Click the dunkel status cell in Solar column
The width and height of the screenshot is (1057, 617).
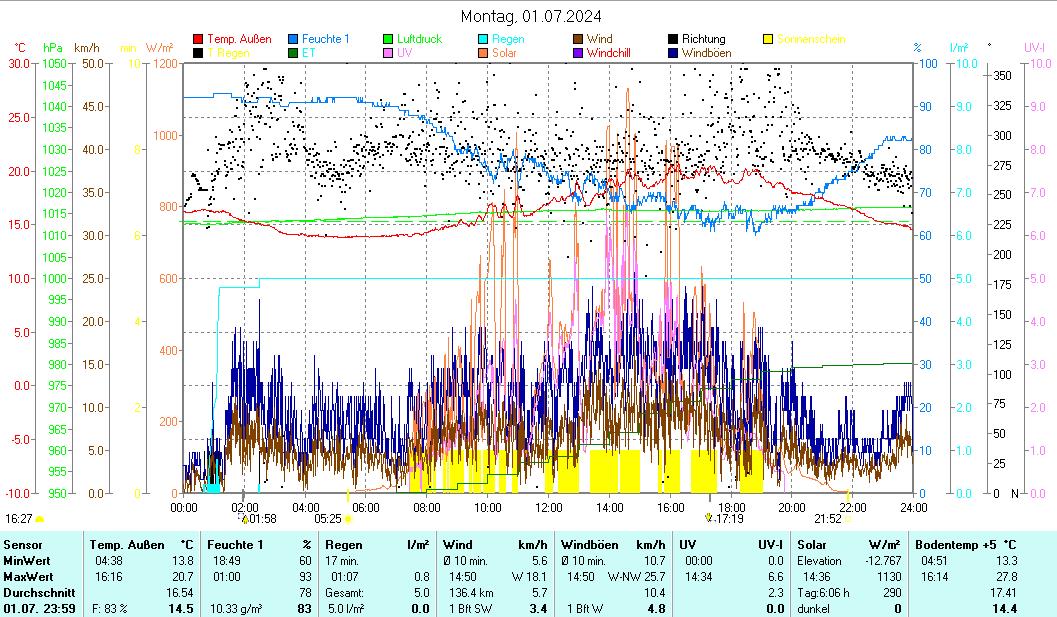point(813,609)
